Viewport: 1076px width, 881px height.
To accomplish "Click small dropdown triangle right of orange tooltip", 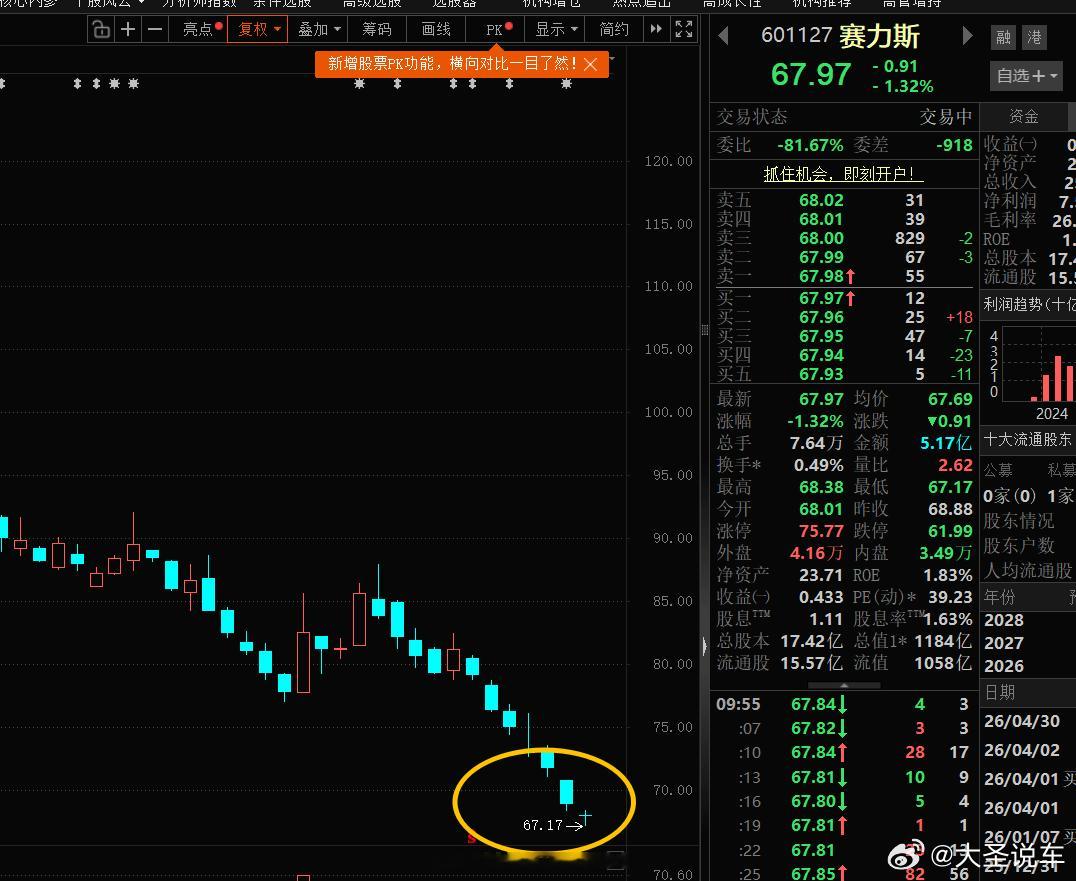I will pos(611,58).
